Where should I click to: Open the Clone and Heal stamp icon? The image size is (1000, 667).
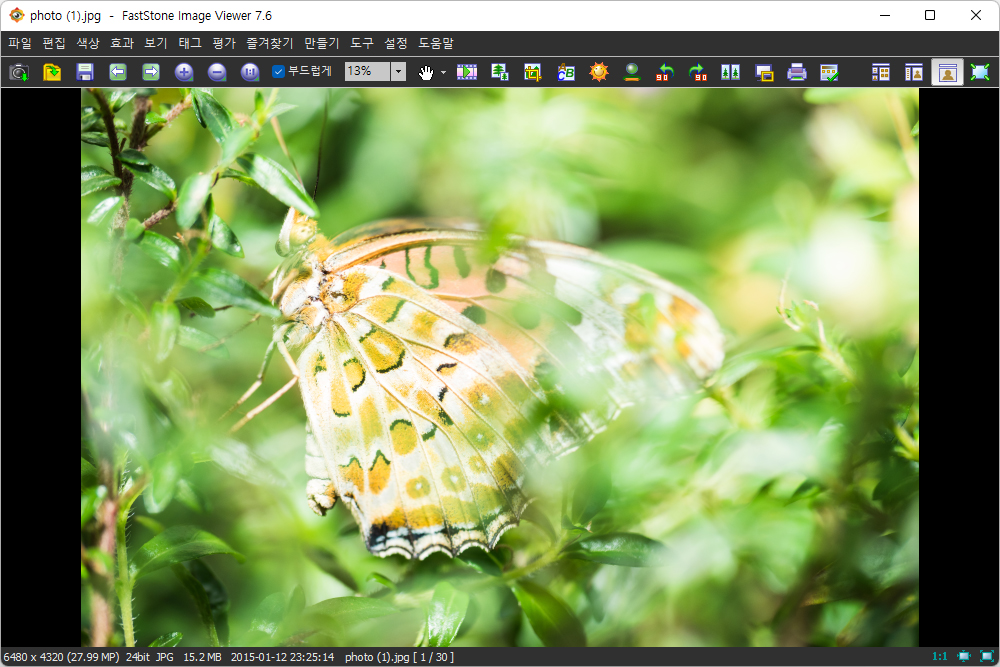(x=632, y=72)
